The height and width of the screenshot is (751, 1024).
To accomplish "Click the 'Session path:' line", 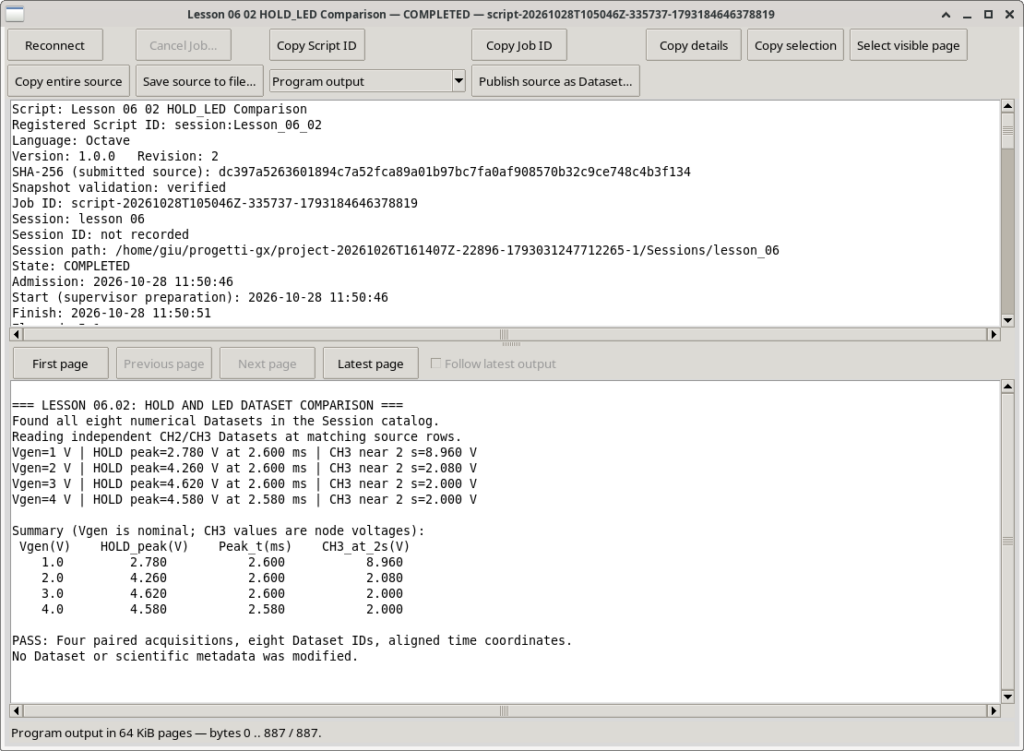I will (x=396, y=250).
